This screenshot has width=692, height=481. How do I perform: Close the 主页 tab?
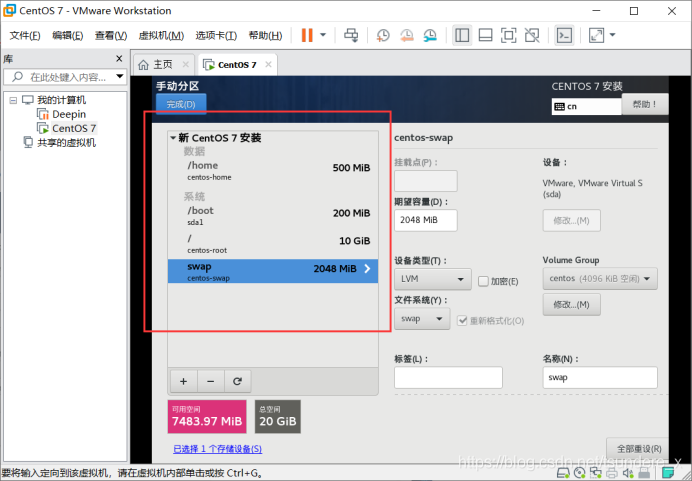coord(186,64)
